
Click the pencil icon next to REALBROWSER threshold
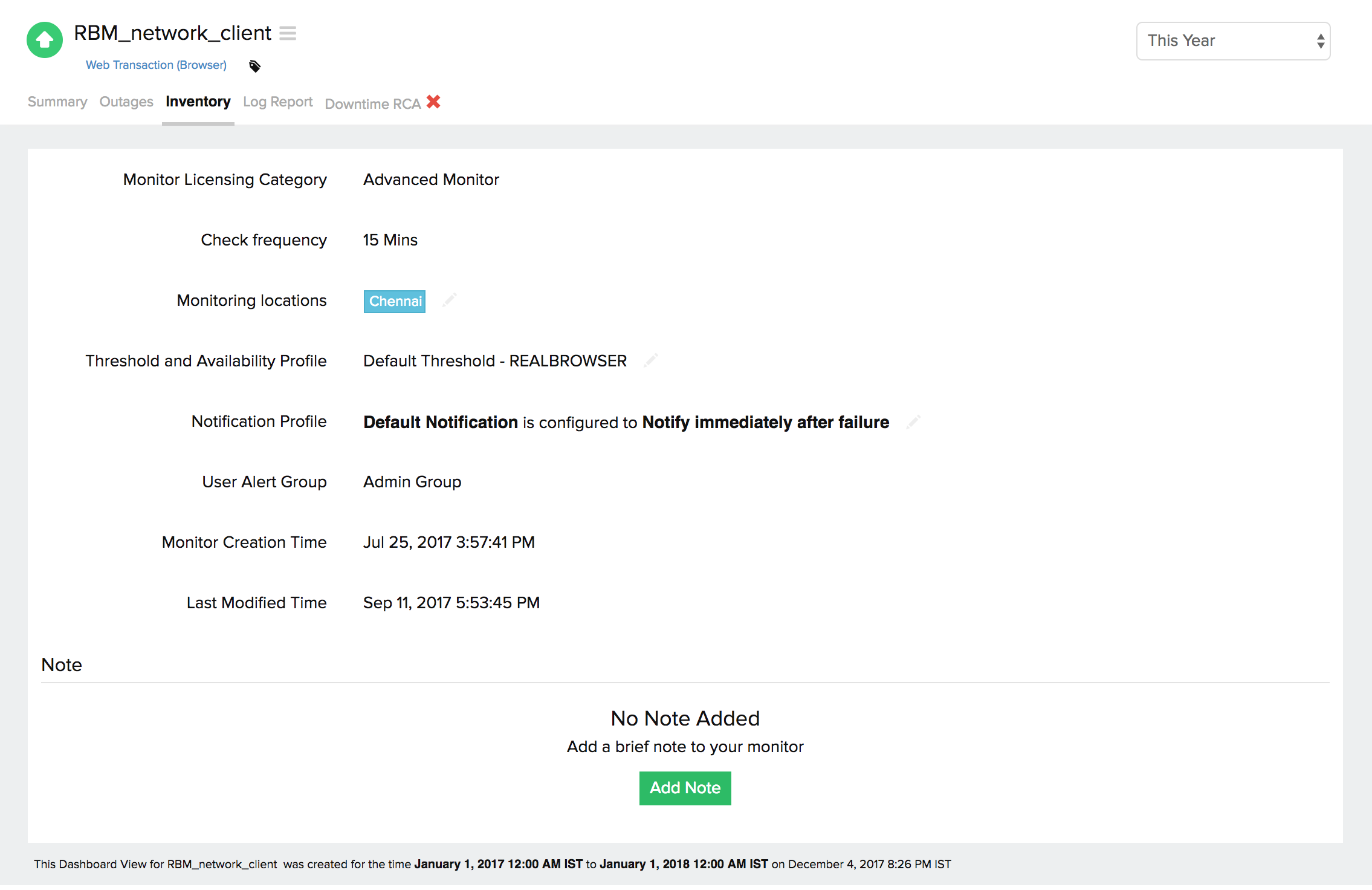[651, 360]
